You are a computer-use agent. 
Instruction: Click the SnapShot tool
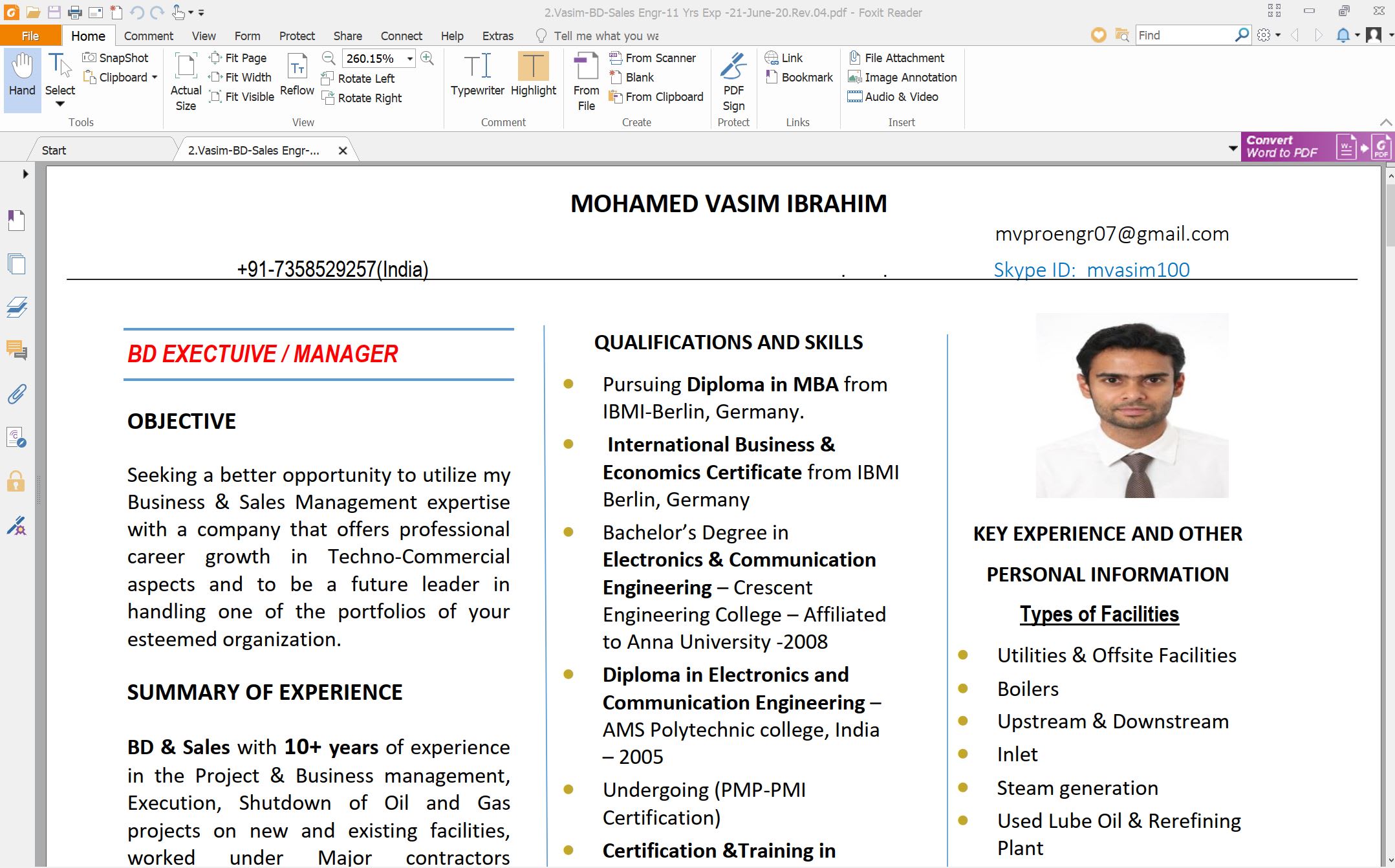coord(116,58)
